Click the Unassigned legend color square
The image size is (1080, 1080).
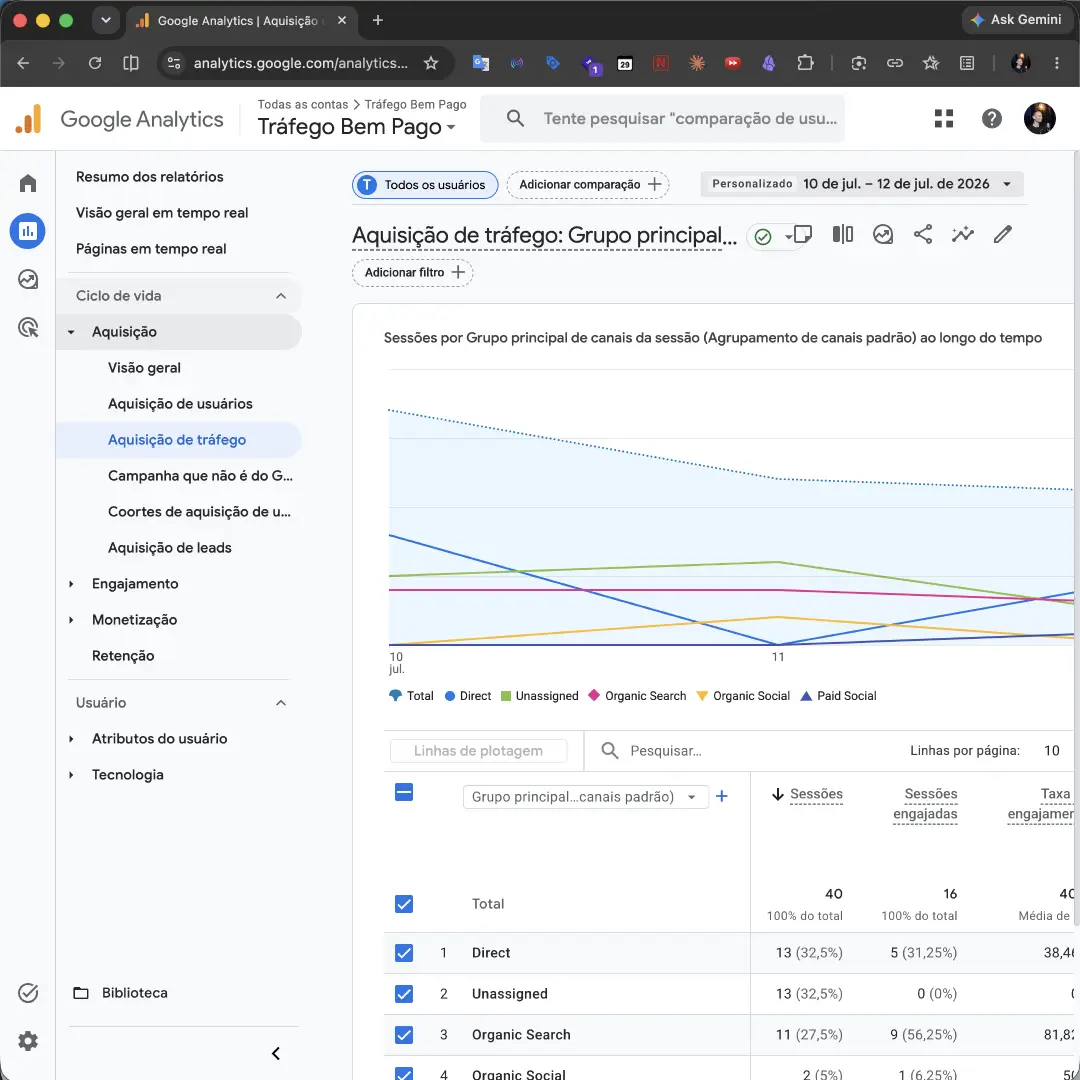pos(506,696)
